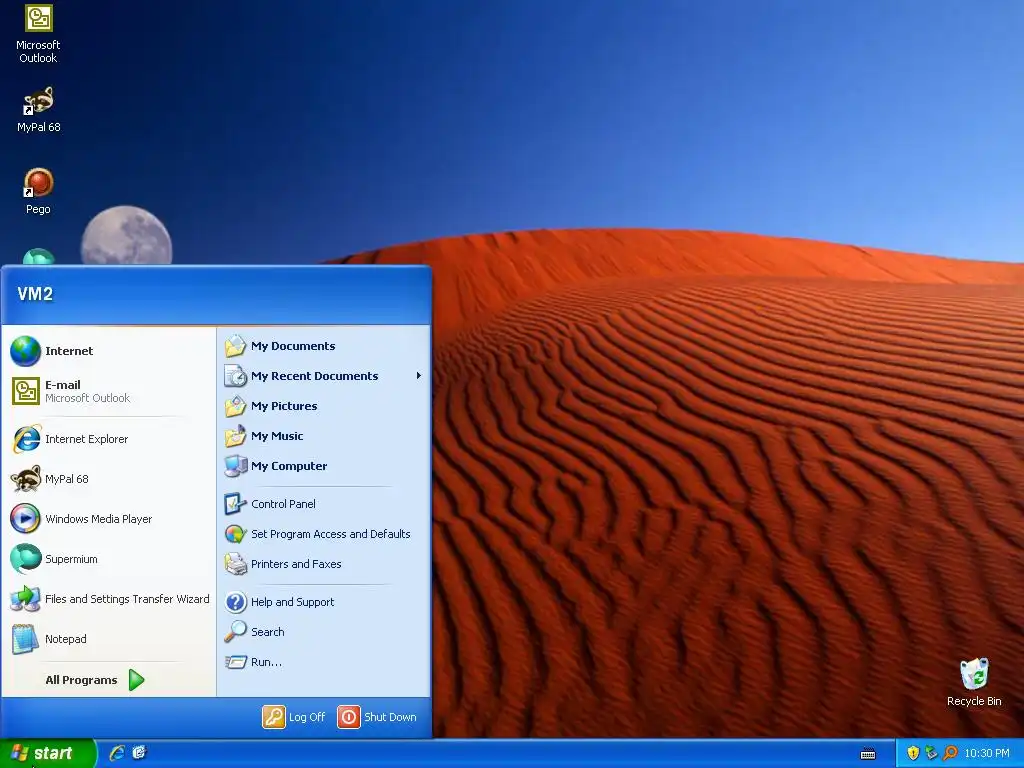Click the VM2 user name header
The image size is (1024, 768).
click(35, 294)
